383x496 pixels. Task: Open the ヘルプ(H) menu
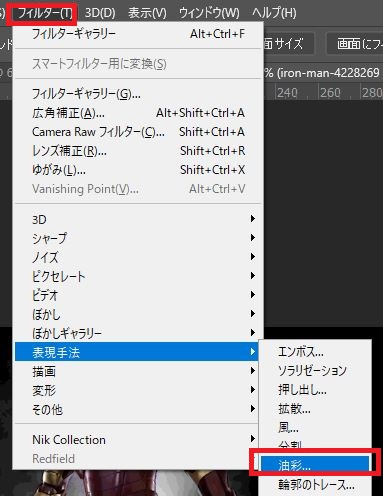point(274,13)
